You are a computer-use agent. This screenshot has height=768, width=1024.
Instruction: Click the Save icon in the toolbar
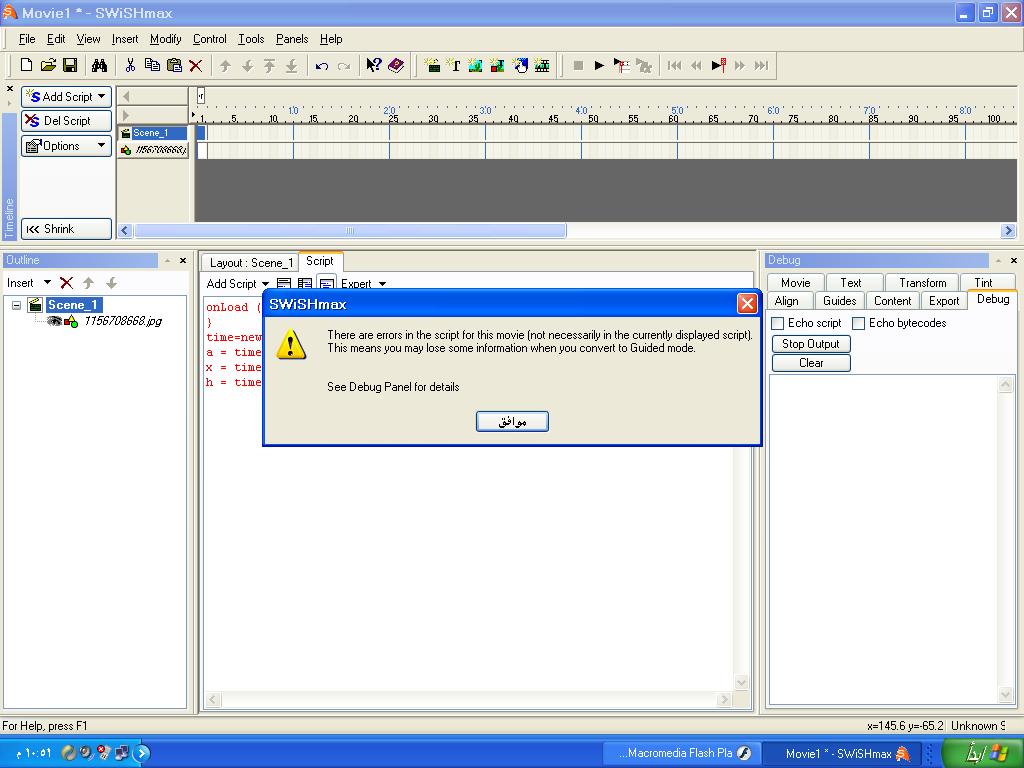[70, 66]
